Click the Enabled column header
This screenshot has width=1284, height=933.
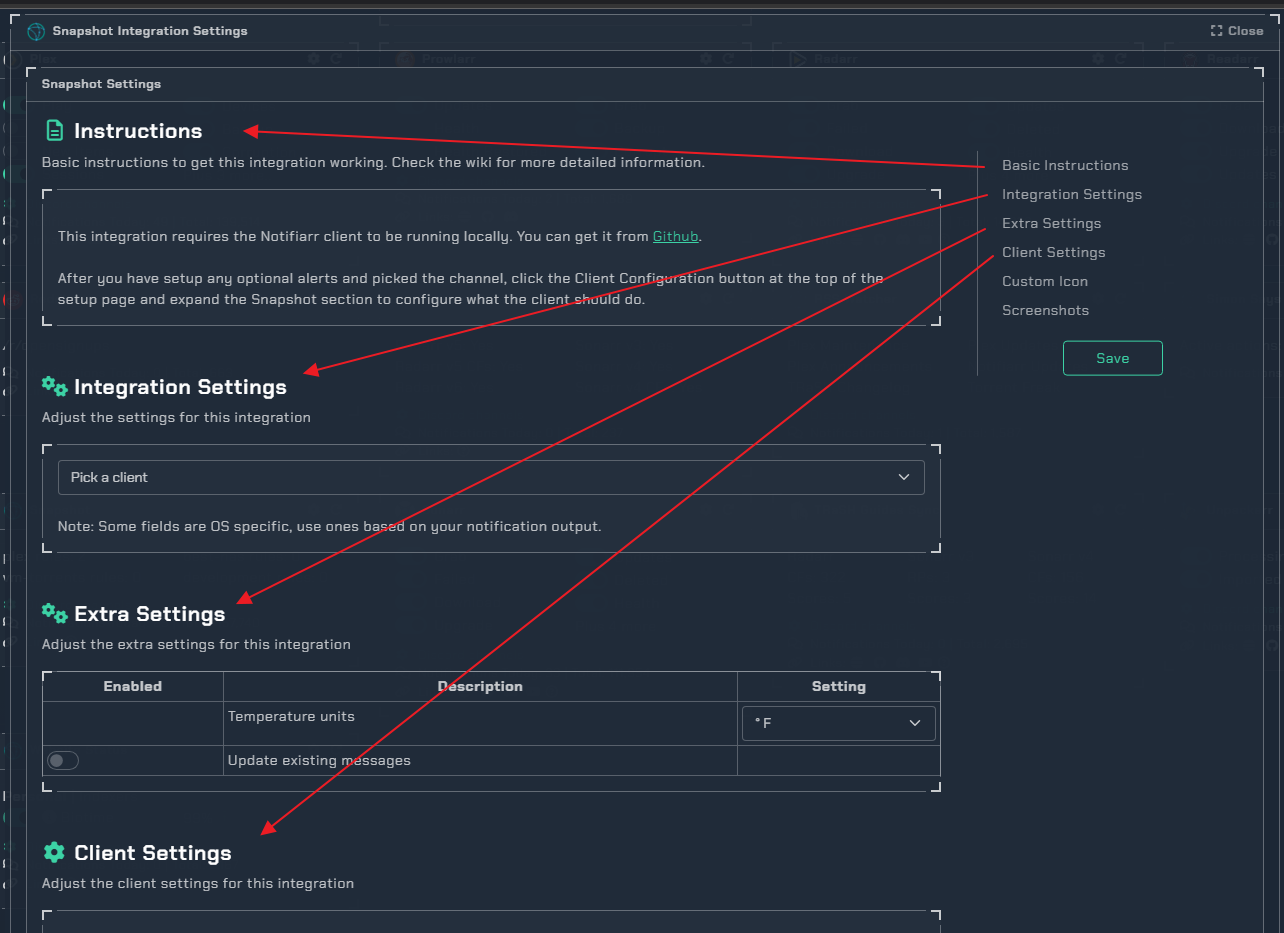coord(133,686)
